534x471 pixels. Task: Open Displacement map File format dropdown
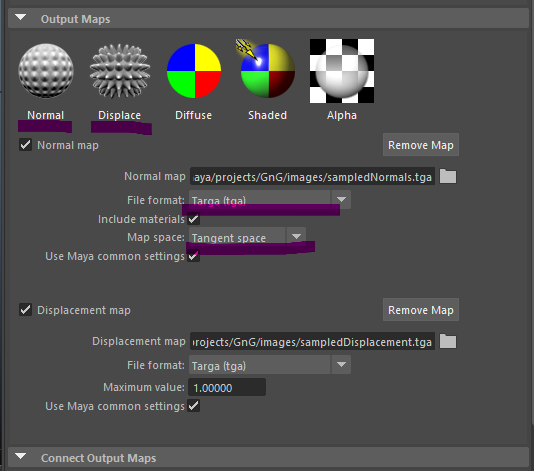coord(270,365)
